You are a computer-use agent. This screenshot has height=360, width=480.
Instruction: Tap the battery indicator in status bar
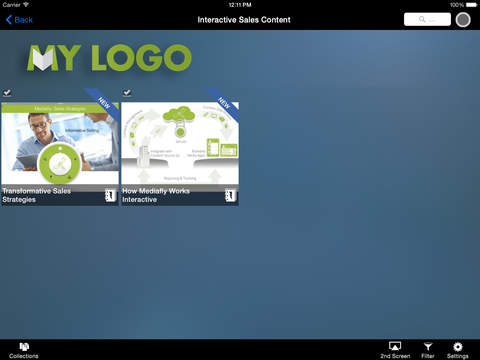point(472,5)
